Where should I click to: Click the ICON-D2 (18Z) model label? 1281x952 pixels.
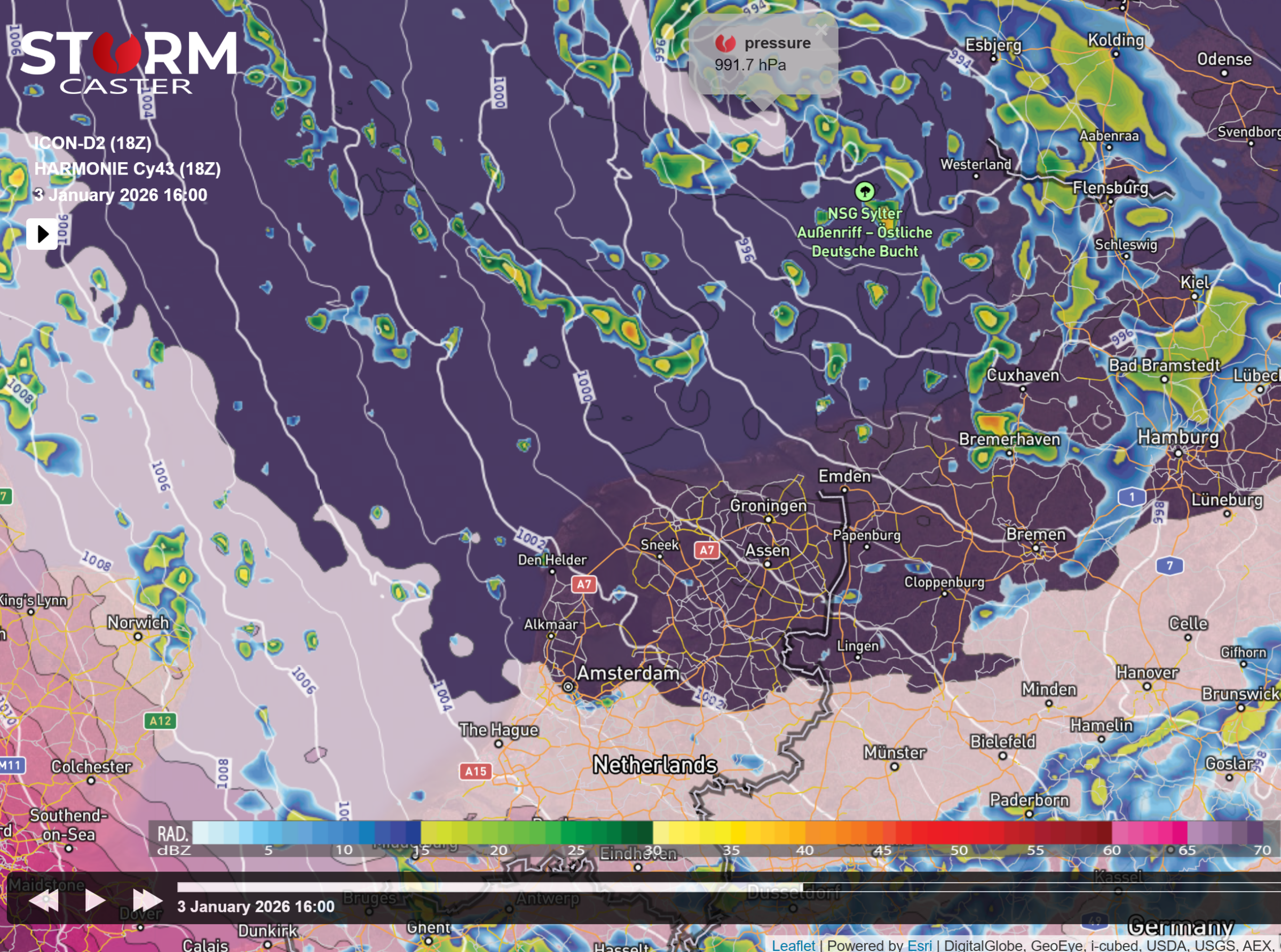point(93,142)
